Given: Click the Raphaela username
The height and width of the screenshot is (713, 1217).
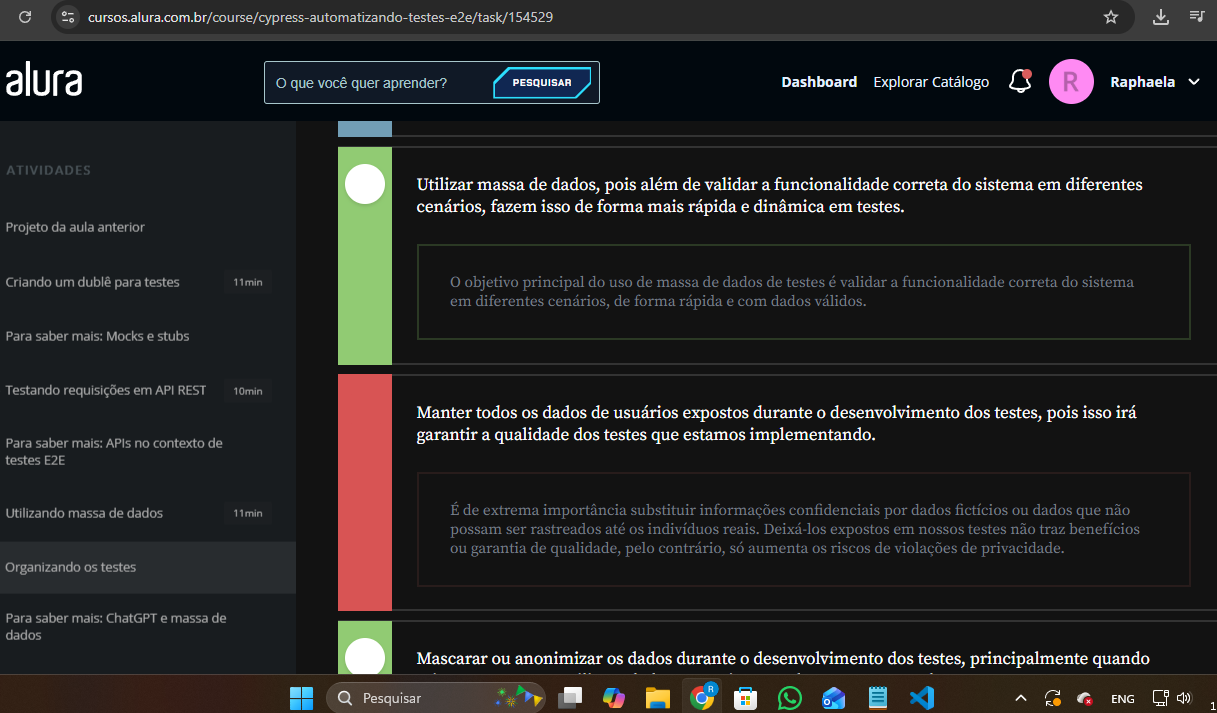Looking at the screenshot, I should 1142,82.
